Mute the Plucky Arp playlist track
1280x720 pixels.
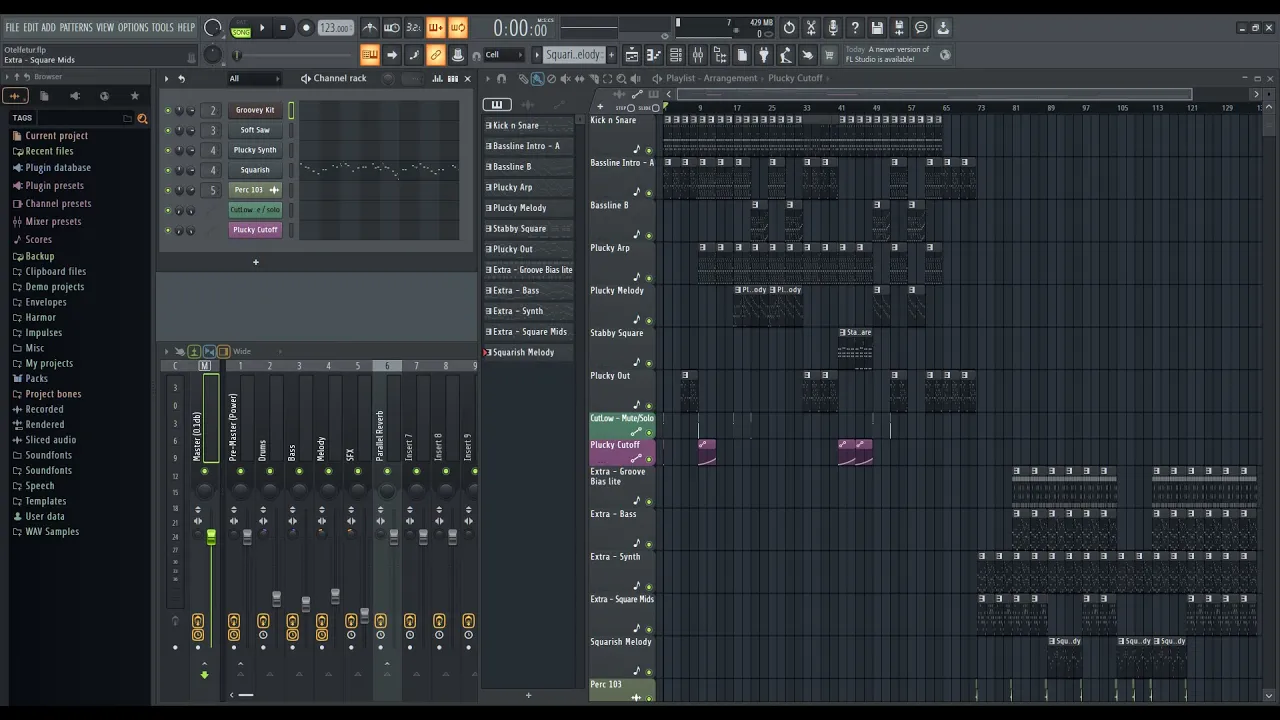[x=649, y=278]
